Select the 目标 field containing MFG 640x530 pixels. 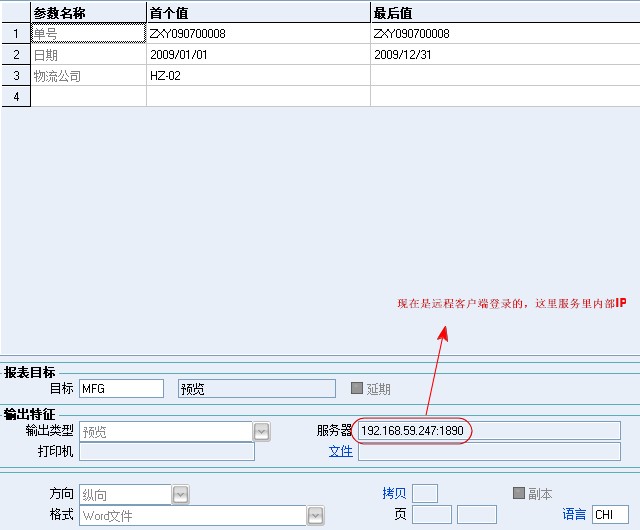[x=120, y=389]
